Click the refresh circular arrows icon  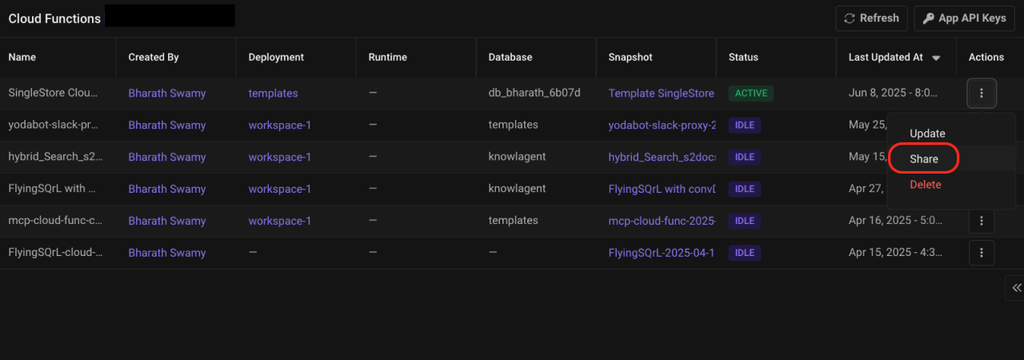(x=850, y=18)
